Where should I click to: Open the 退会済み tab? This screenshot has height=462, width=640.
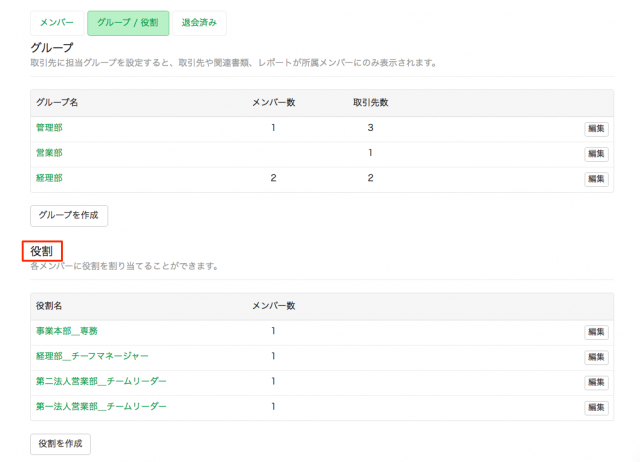pos(199,23)
